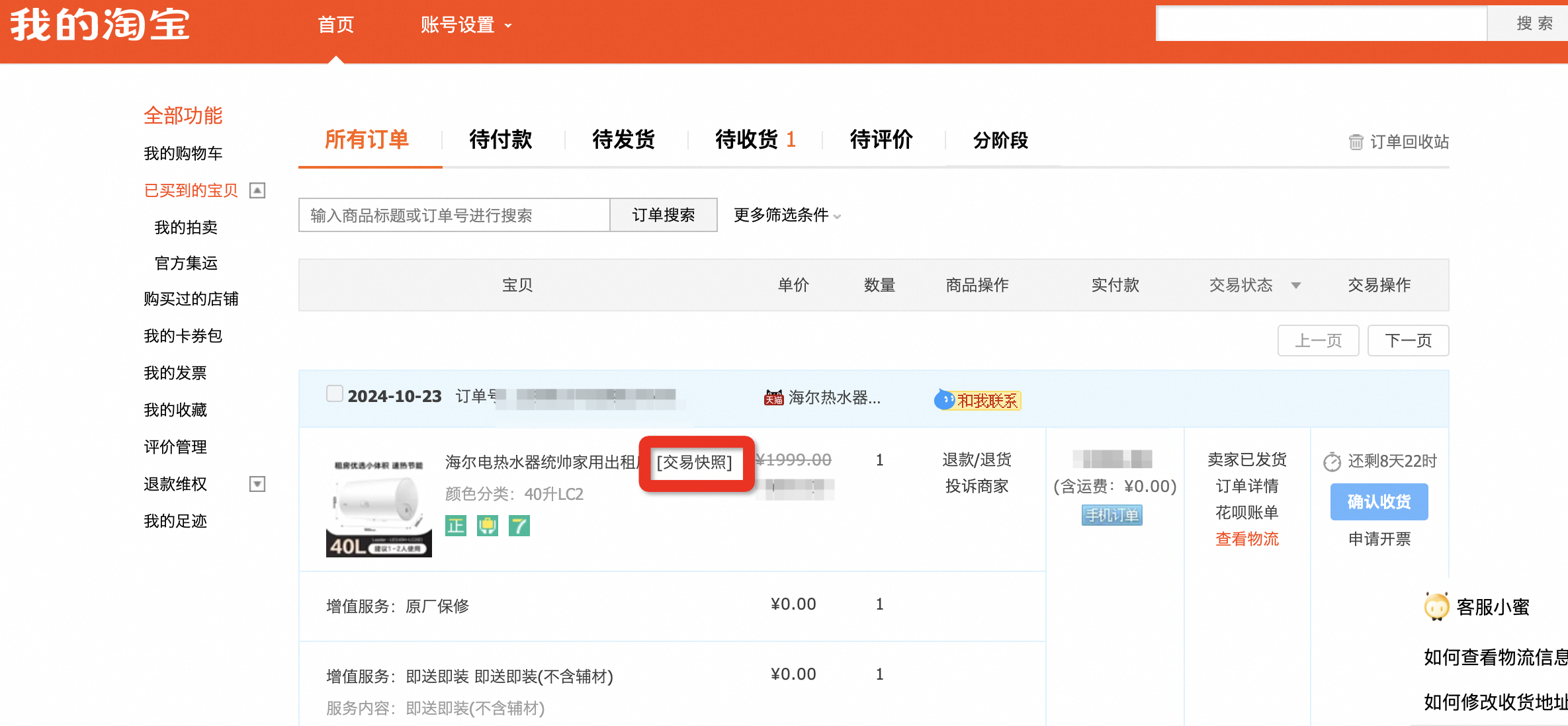Click the 如何修改收货地址 help question
The width and height of the screenshot is (1568, 726).
pos(1496,702)
